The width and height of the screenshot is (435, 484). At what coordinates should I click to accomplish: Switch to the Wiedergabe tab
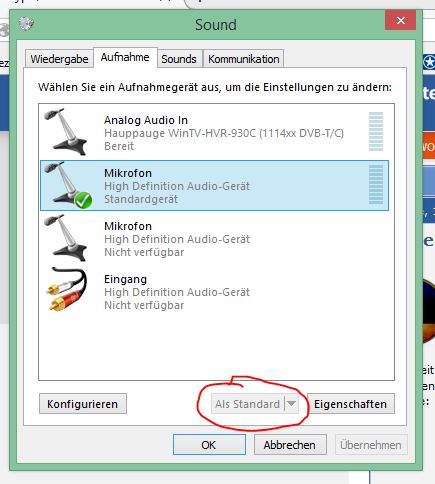59,59
